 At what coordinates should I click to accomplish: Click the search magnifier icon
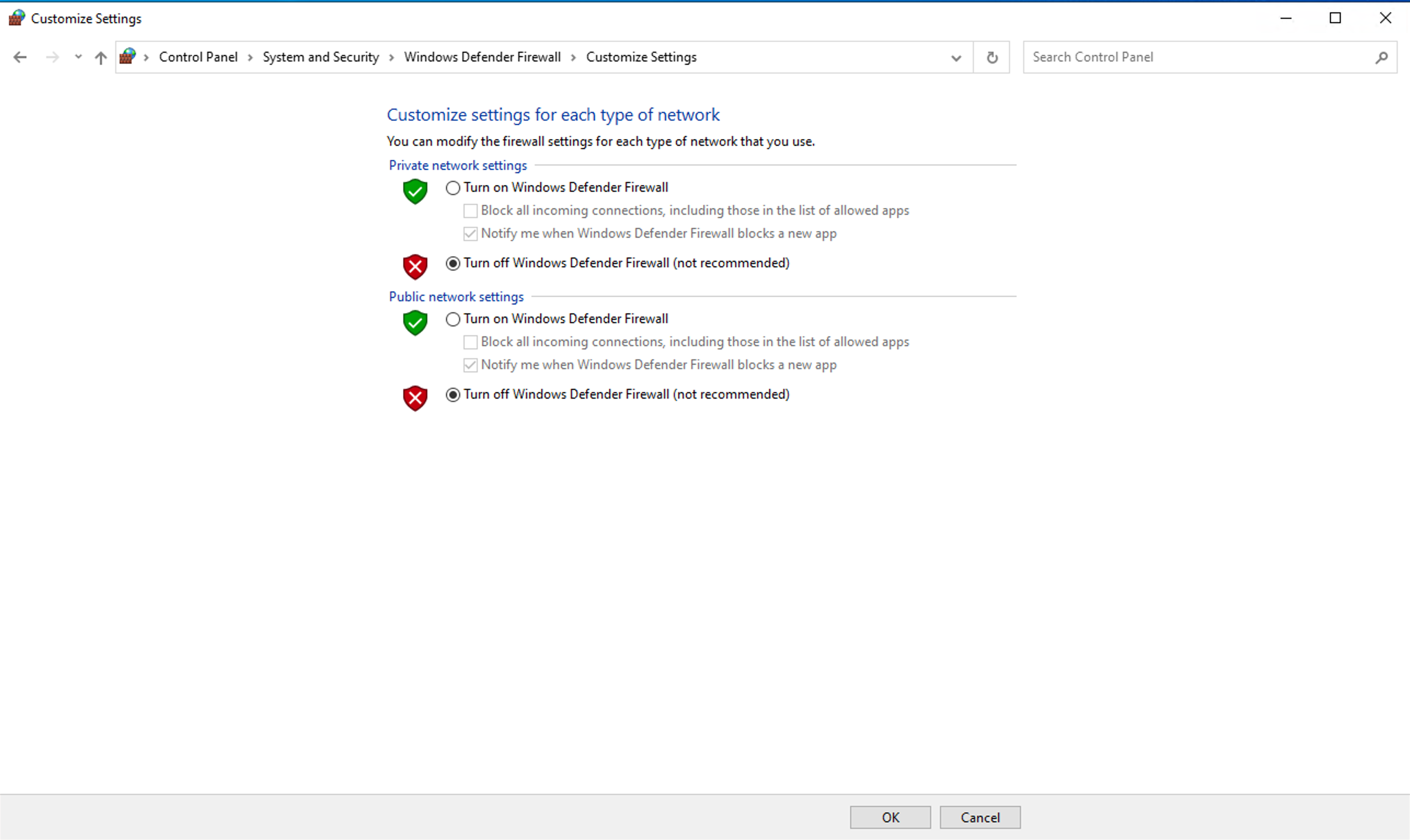(1381, 57)
